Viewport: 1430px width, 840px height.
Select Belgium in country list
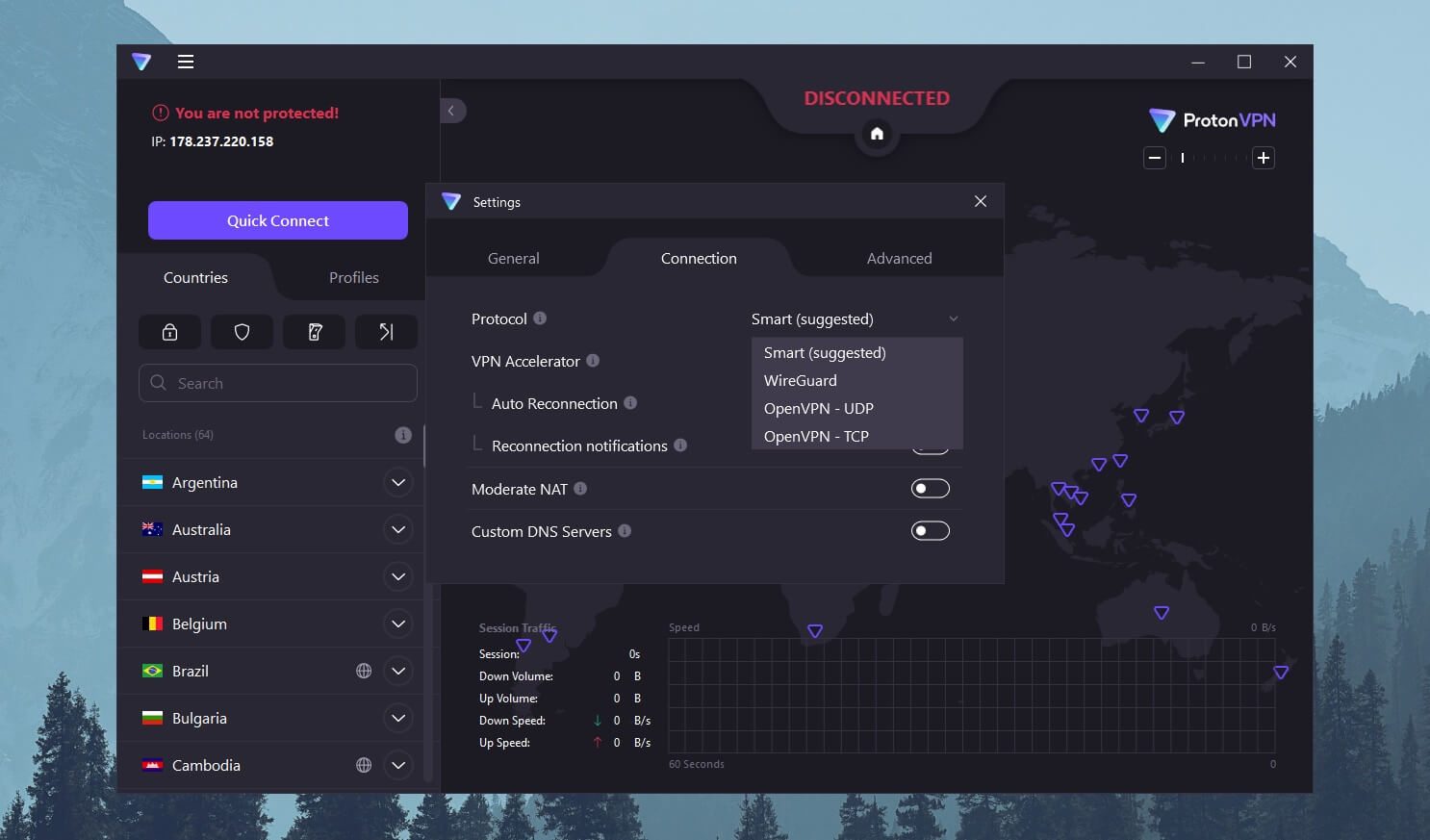click(199, 624)
